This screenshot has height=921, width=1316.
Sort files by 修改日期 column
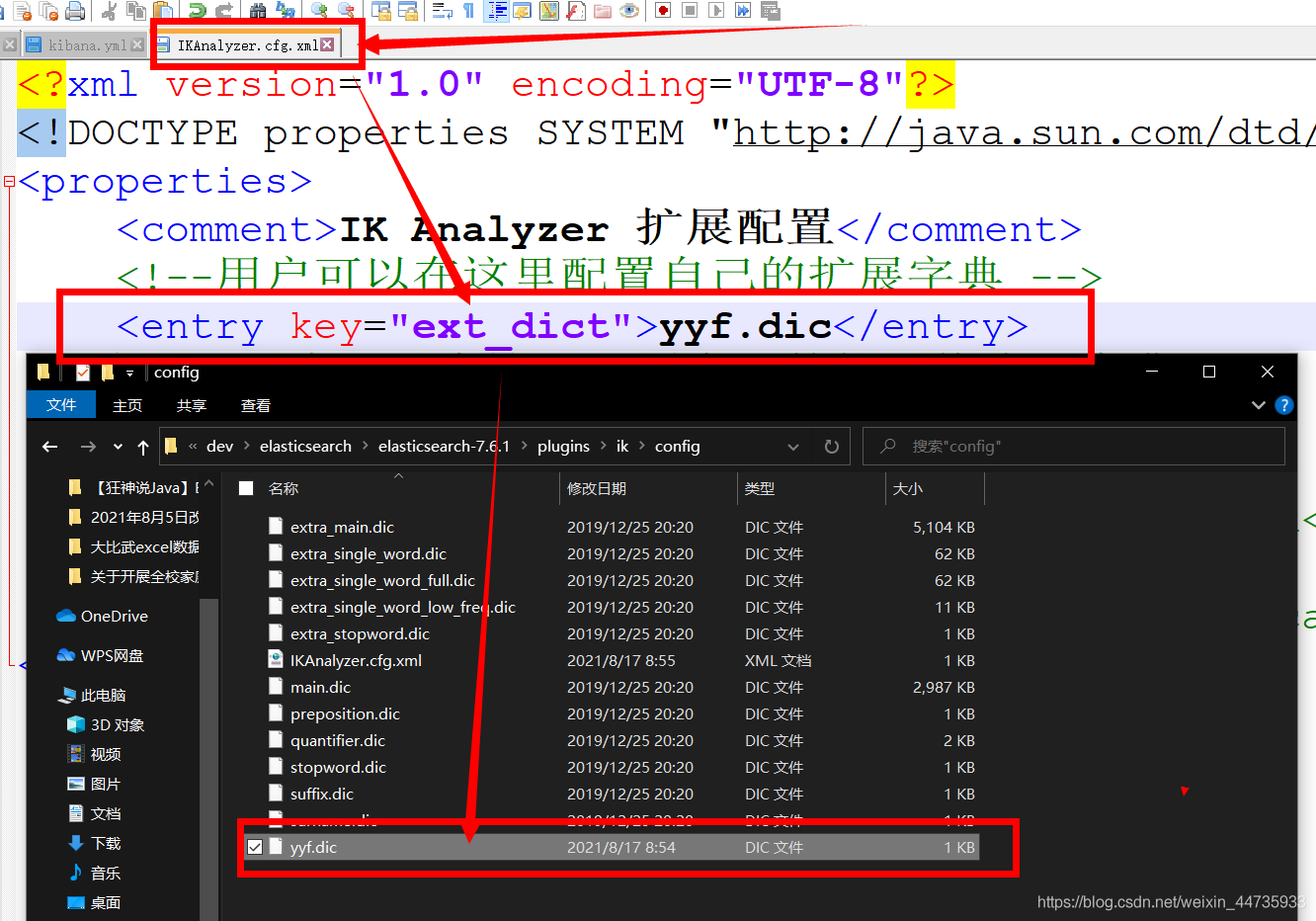click(597, 488)
